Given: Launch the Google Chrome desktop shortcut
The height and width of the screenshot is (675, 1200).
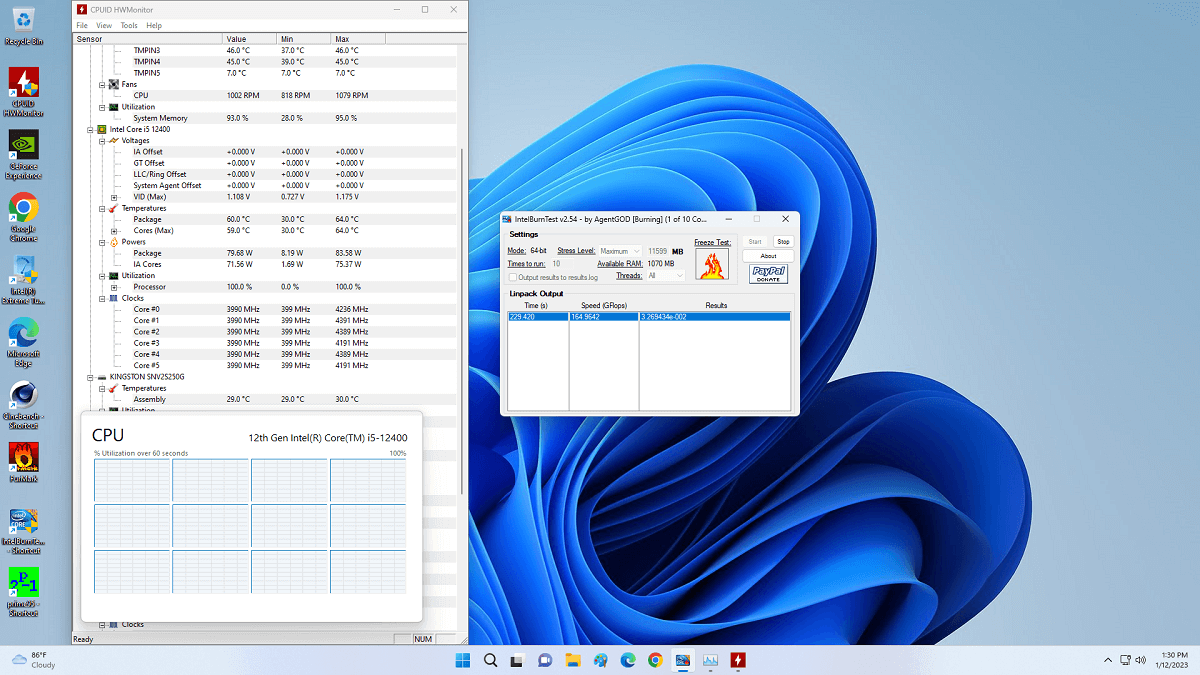Looking at the screenshot, I should [23, 216].
